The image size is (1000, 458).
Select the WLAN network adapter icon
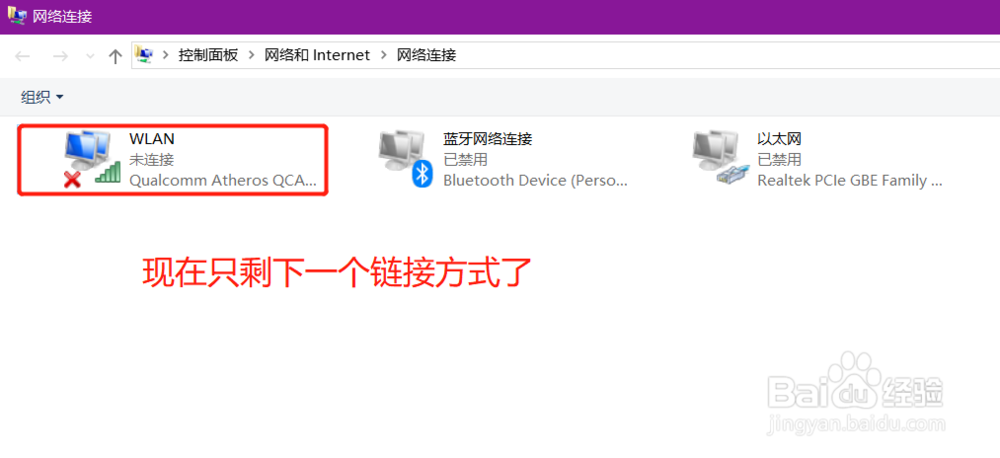(x=92, y=159)
